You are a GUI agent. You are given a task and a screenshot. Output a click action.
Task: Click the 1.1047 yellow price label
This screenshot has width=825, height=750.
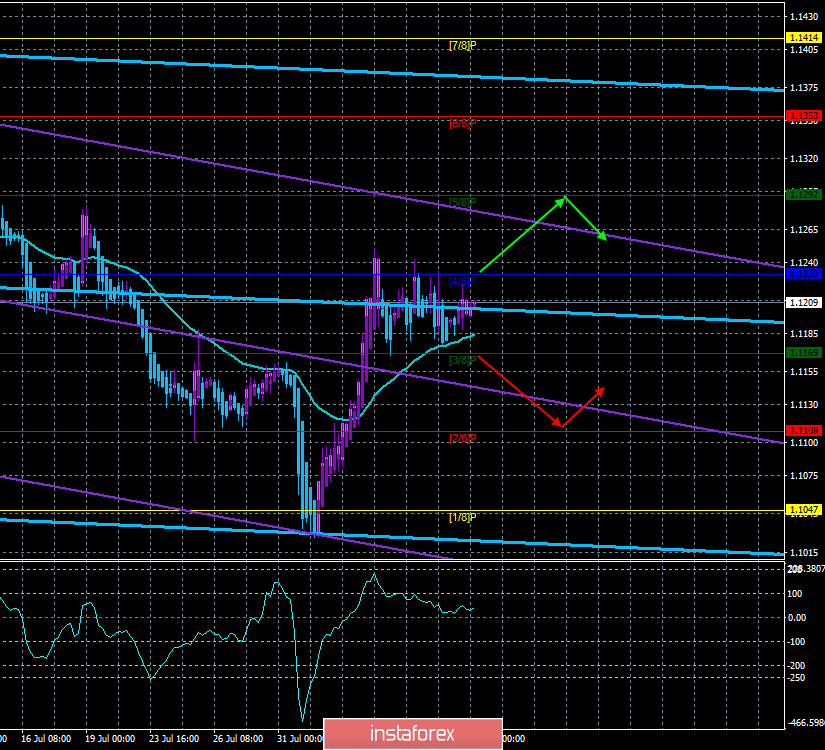coord(803,509)
